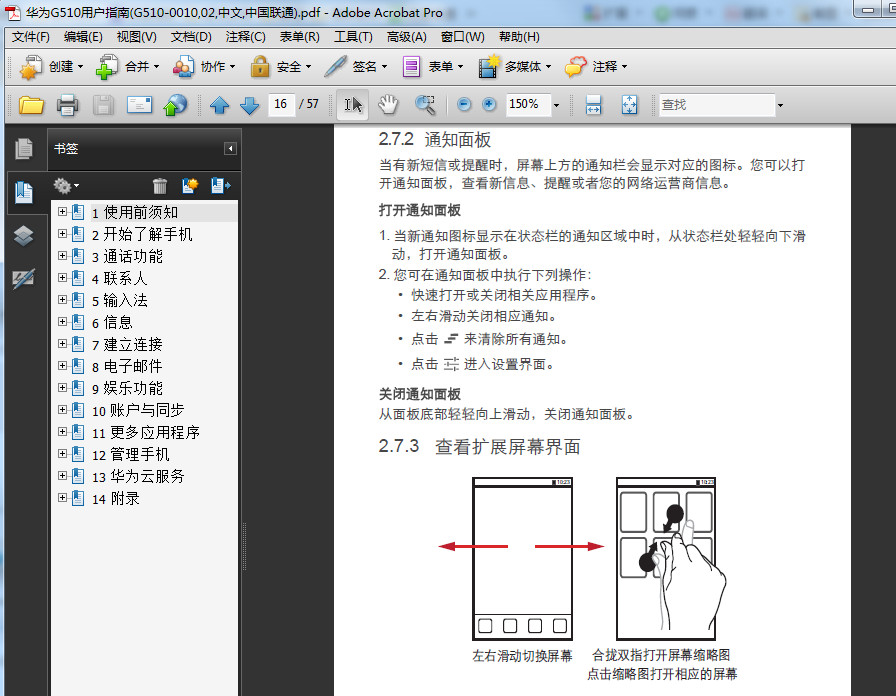Viewport: 896px width, 696px height.
Task: Activate the Select arrow tool
Action: (352, 104)
